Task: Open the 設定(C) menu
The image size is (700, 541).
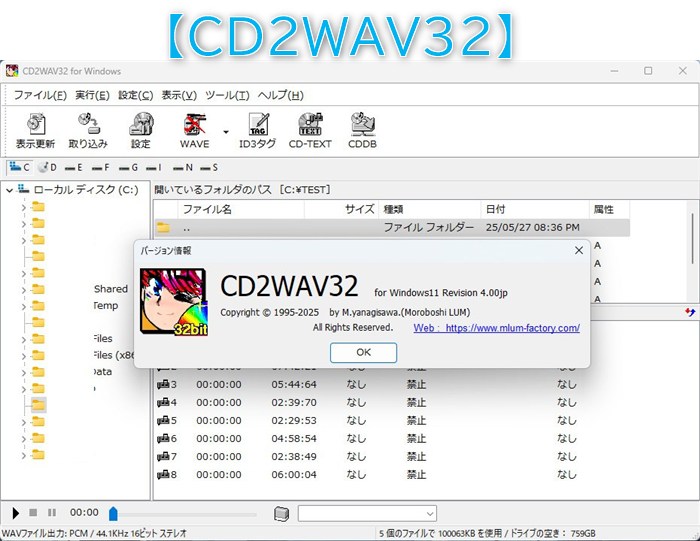Action: [x=136, y=95]
